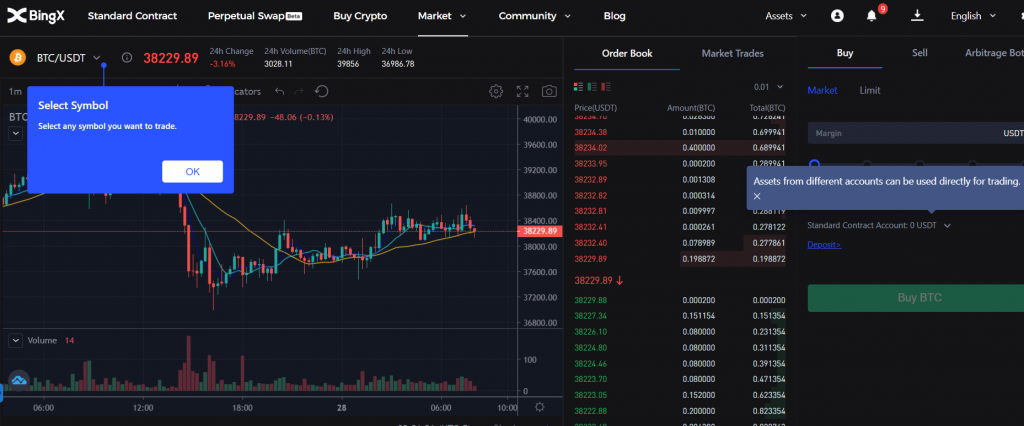The width and height of the screenshot is (1024, 426).
Task: Reset the chart with the reload icon
Action: pyautogui.click(x=321, y=91)
